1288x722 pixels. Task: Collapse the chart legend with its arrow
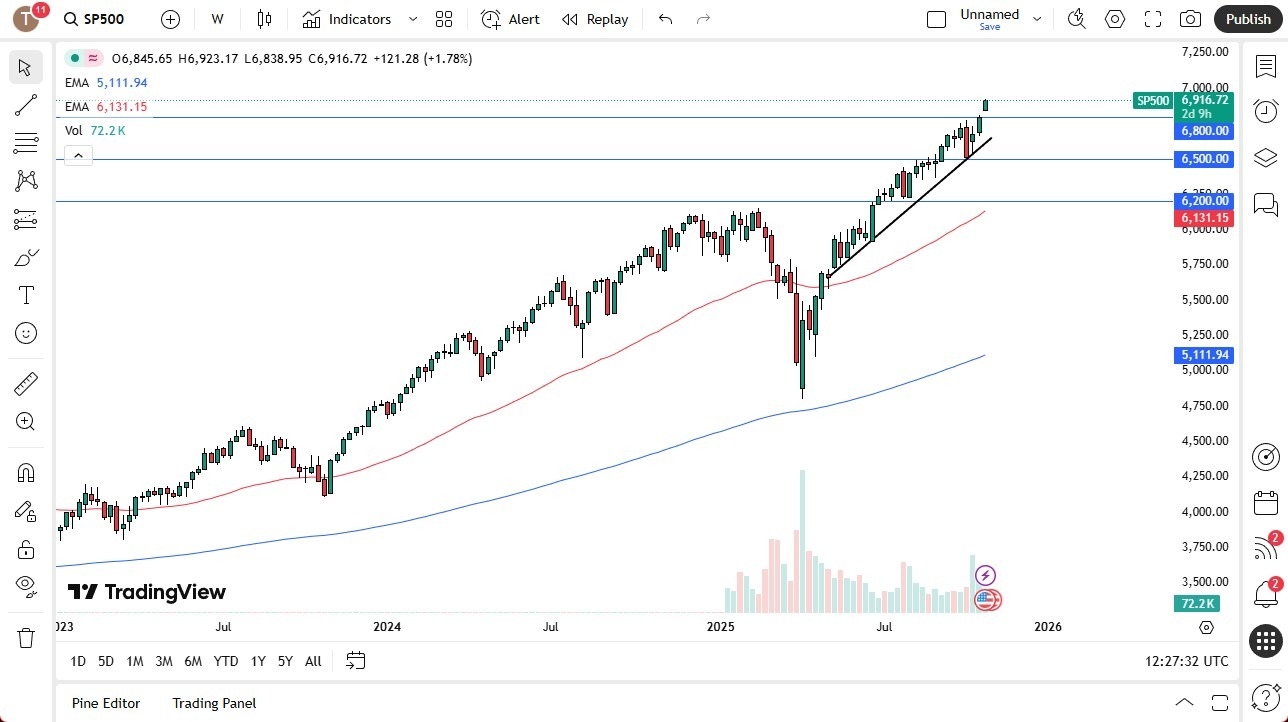pyautogui.click(x=78, y=155)
